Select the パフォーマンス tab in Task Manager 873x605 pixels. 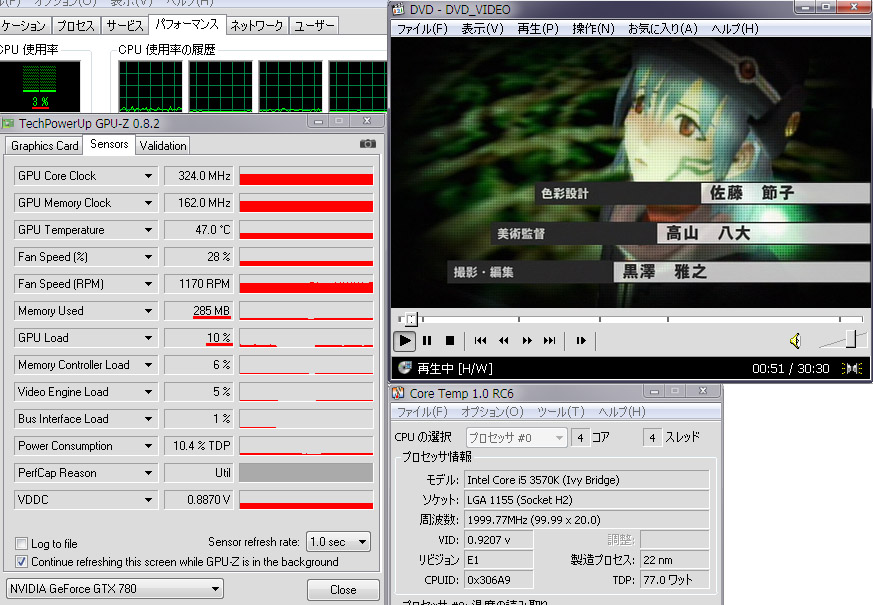pyautogui.click(x=187, y=24)
